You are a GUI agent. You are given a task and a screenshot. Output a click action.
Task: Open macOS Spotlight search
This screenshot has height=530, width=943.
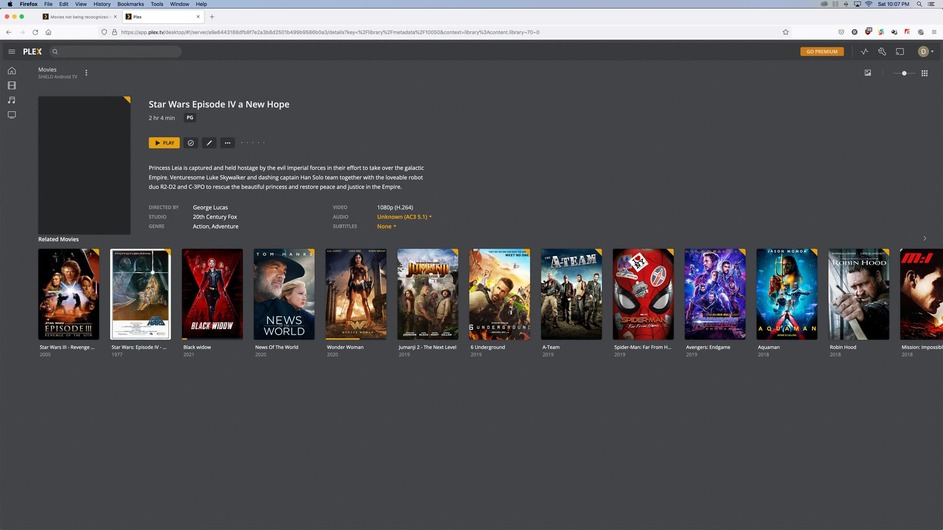click(x=919, y=4)
